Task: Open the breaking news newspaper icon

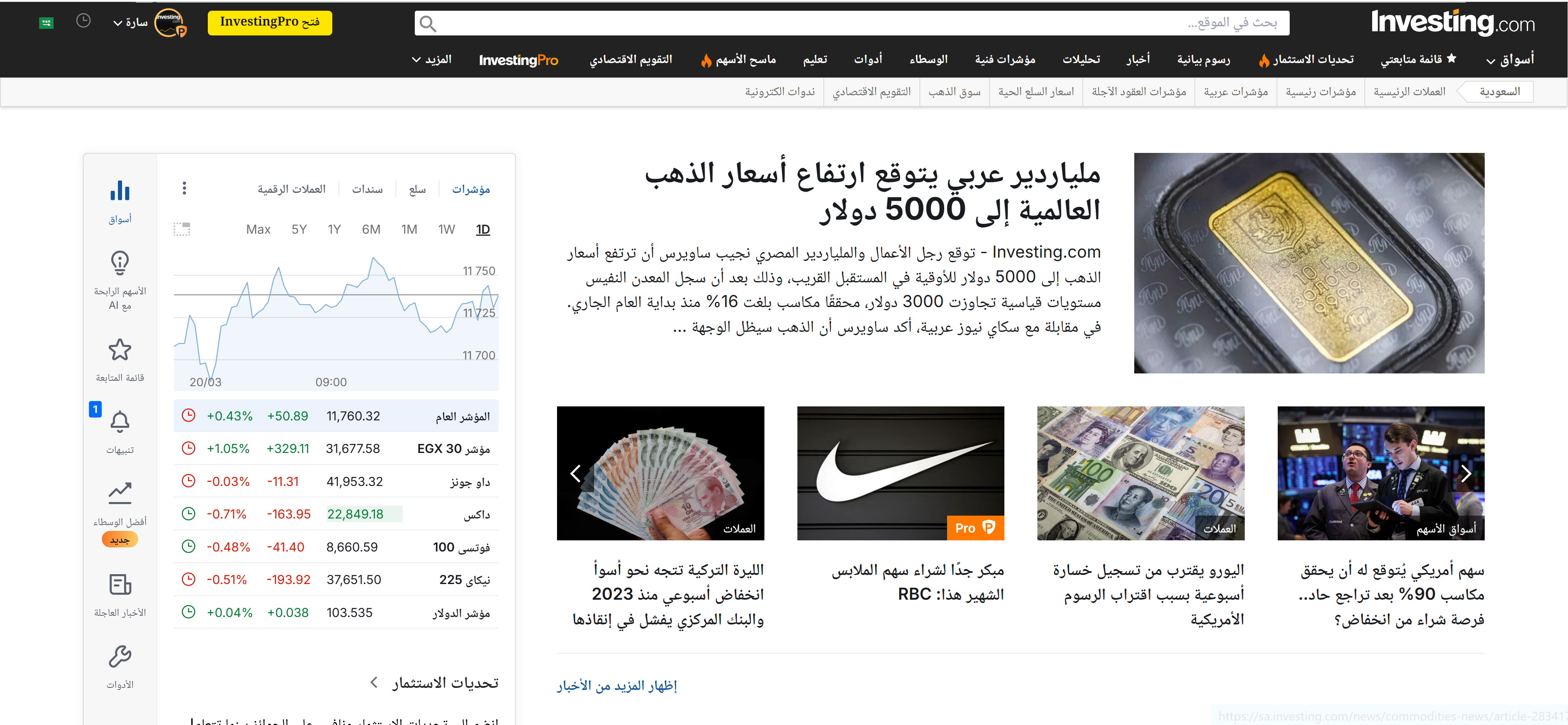Action: [120, 584]
